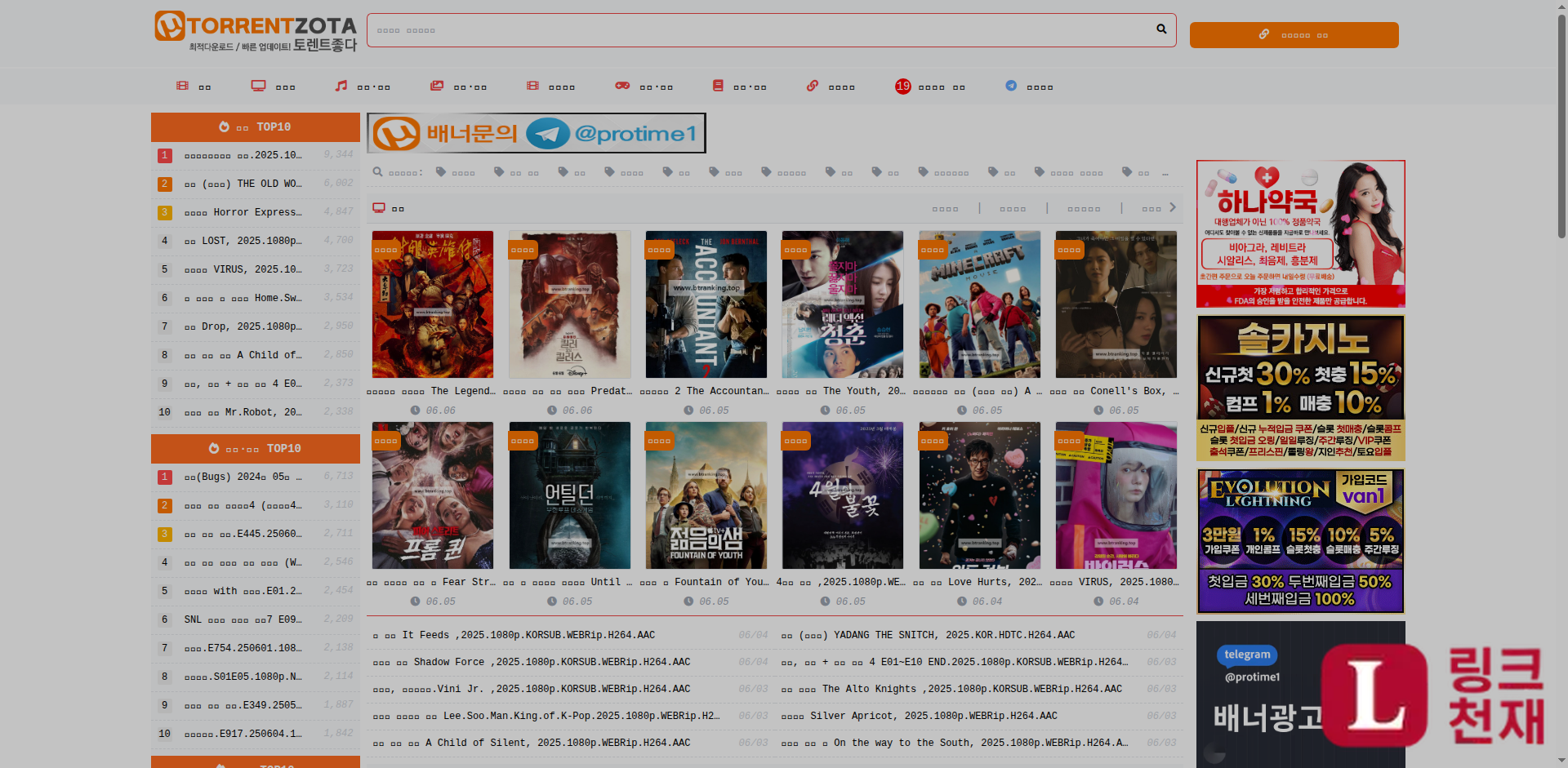The height and width of the screenshot is (768, 1568).
Task: Open the red 19 adult-badge category
Action: point(902,87)
